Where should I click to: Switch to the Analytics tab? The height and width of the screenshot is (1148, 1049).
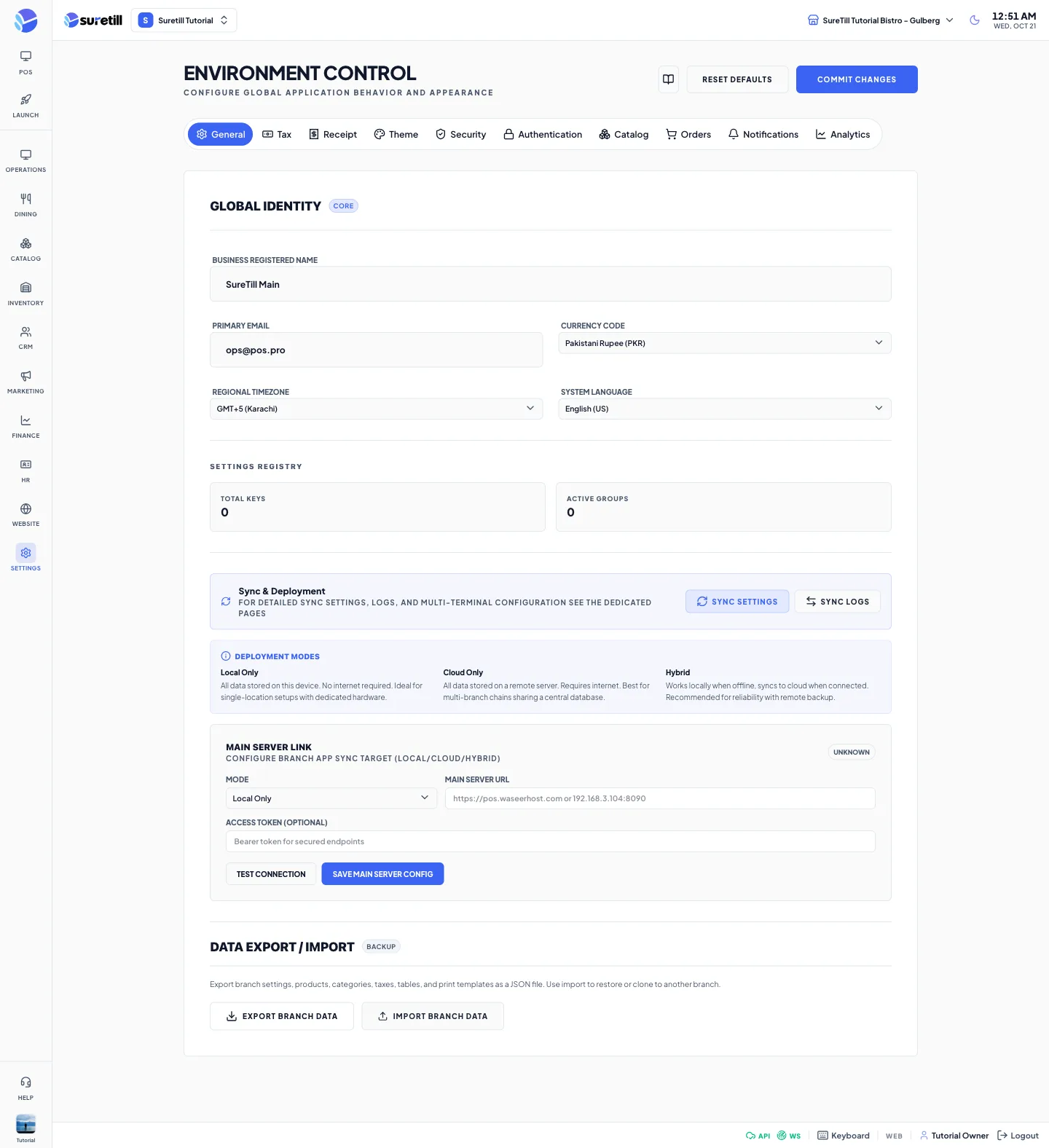[x=843, y=134]
